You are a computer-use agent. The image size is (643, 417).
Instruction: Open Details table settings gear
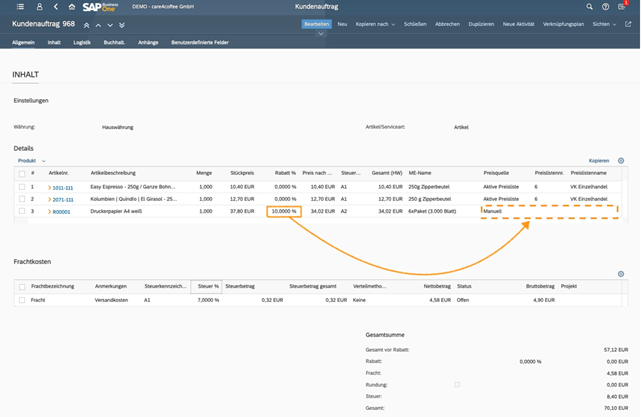click(x=621, y=160)
